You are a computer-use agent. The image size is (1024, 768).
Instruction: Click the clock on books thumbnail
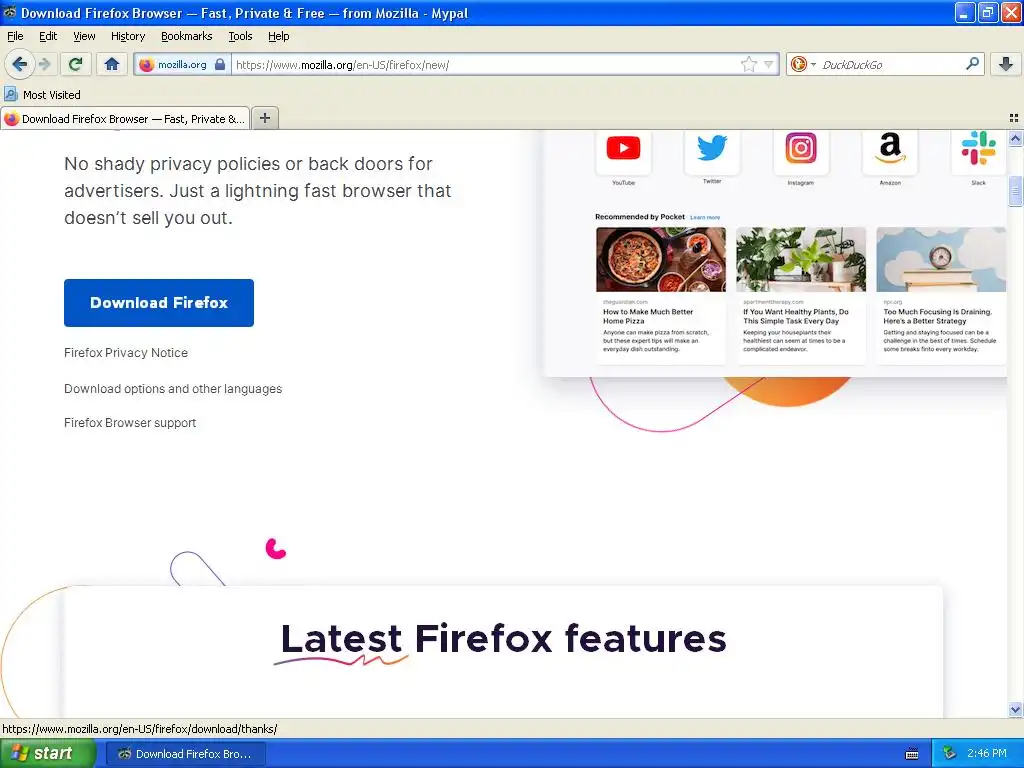click(x=941, y=259)
